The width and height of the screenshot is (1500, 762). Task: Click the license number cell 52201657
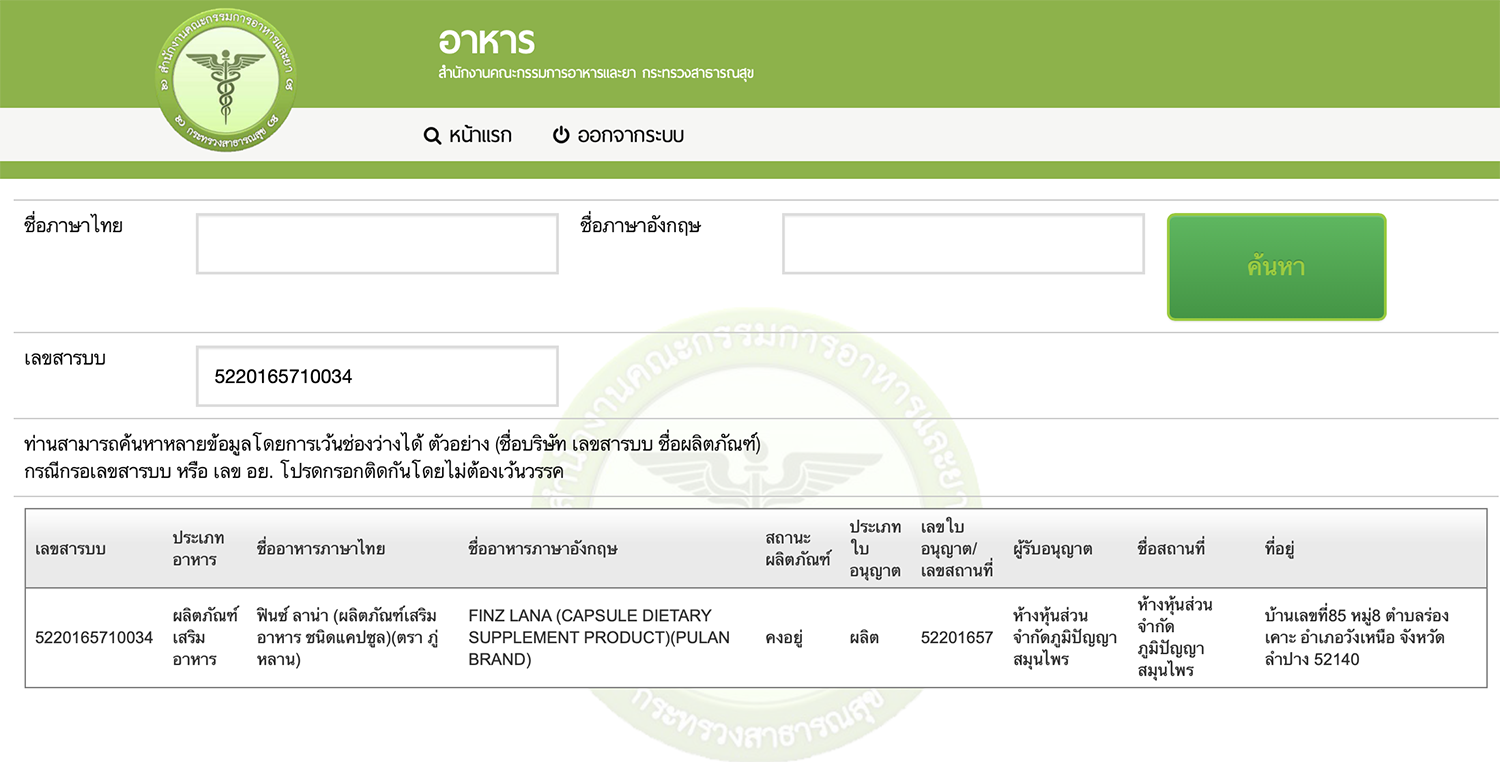click(x=957, y=638)
